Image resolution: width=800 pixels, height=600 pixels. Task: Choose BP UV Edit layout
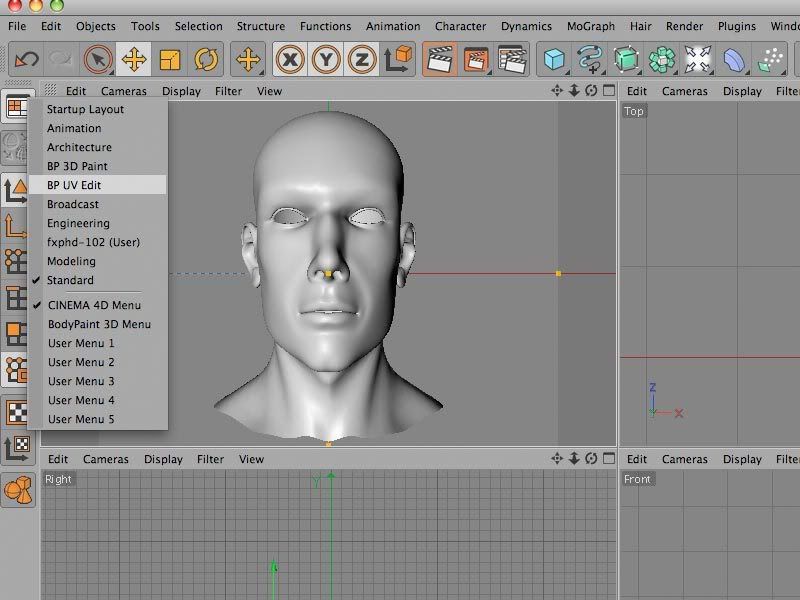[74, 185]
